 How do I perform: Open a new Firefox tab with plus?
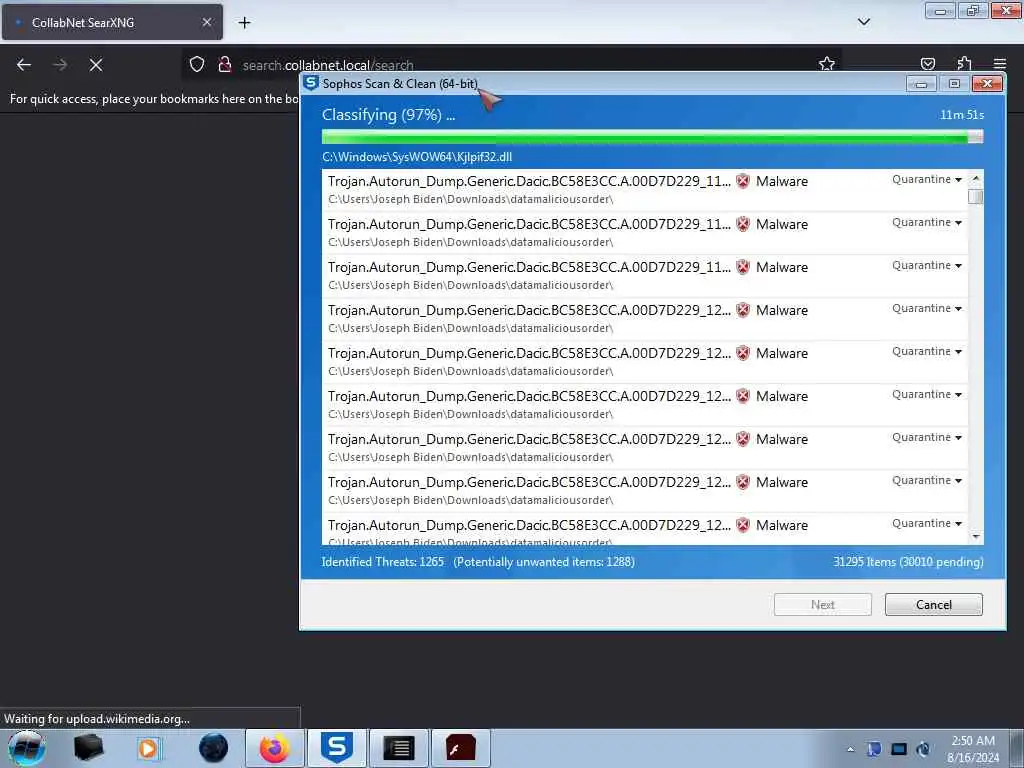pyautogui.click(x=244, y=23)
